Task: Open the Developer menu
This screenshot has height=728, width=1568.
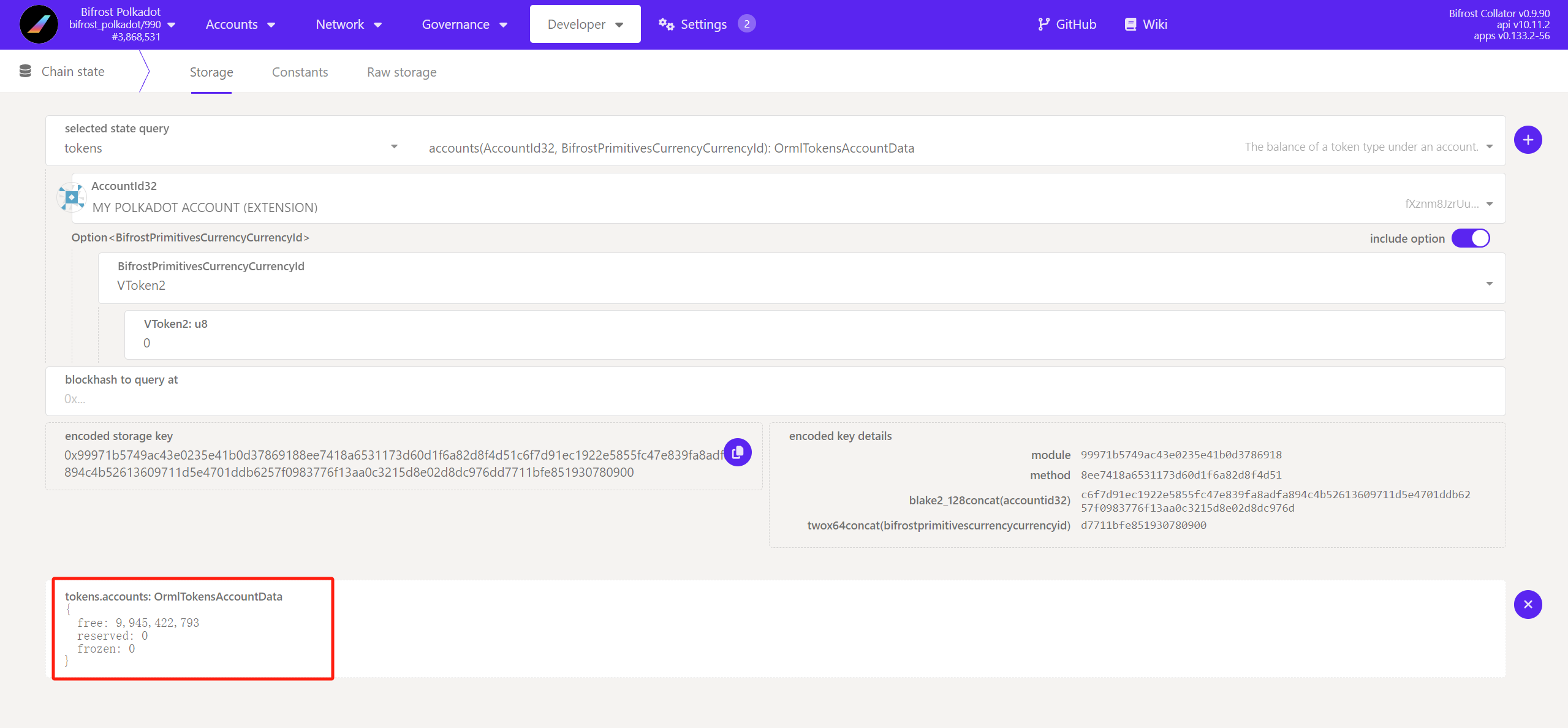Action: point(585,25)
